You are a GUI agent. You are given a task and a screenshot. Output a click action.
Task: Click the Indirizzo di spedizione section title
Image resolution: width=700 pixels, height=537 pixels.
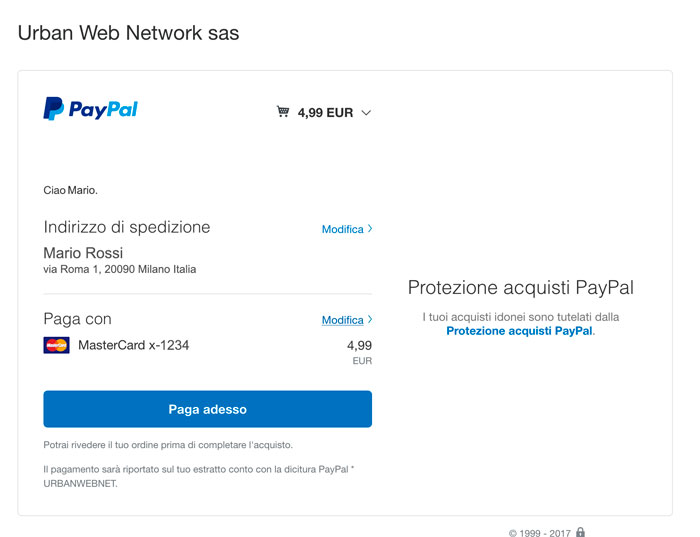tap(127, 227)
